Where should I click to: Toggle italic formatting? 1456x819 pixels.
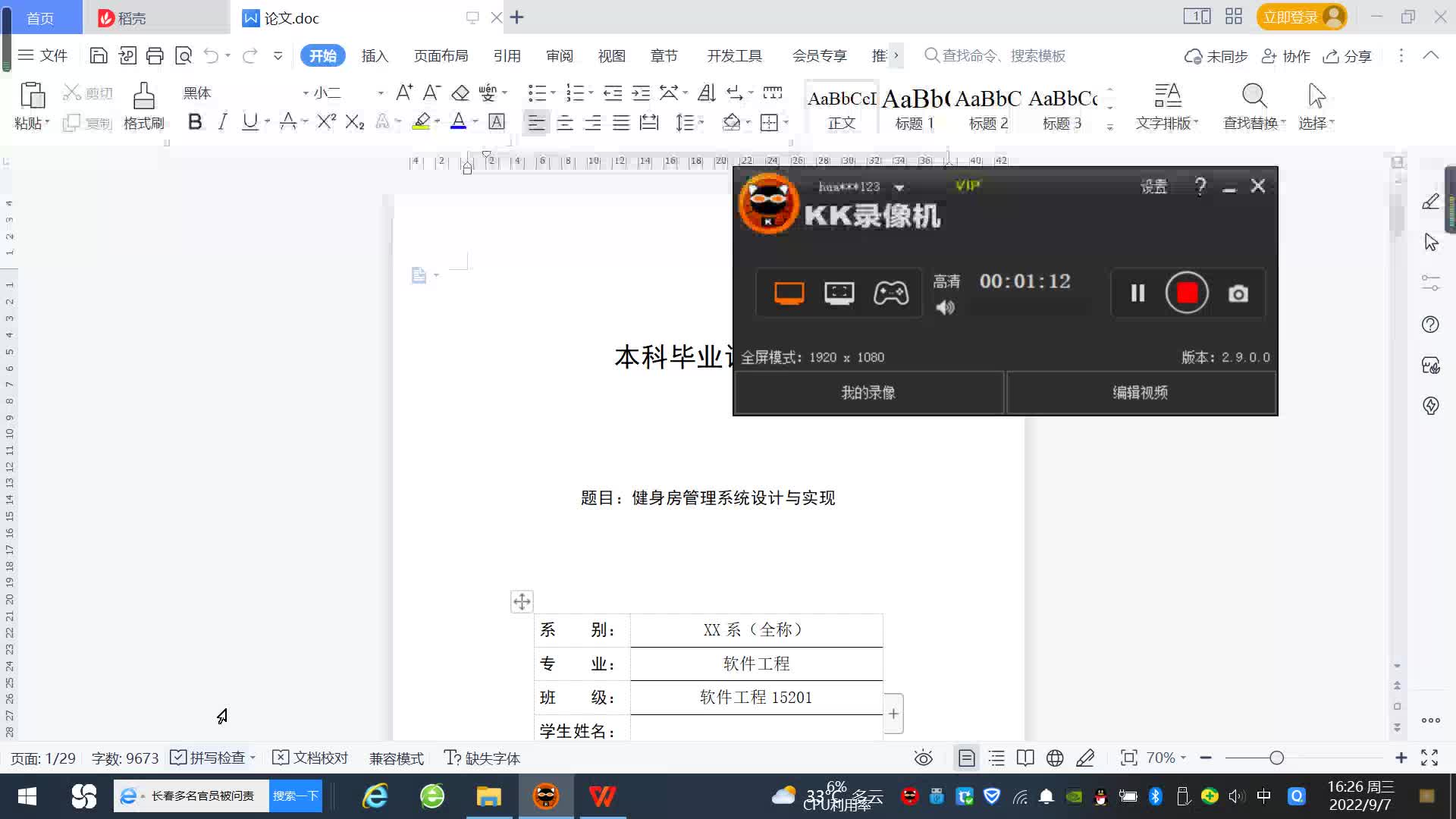point(222,122)
